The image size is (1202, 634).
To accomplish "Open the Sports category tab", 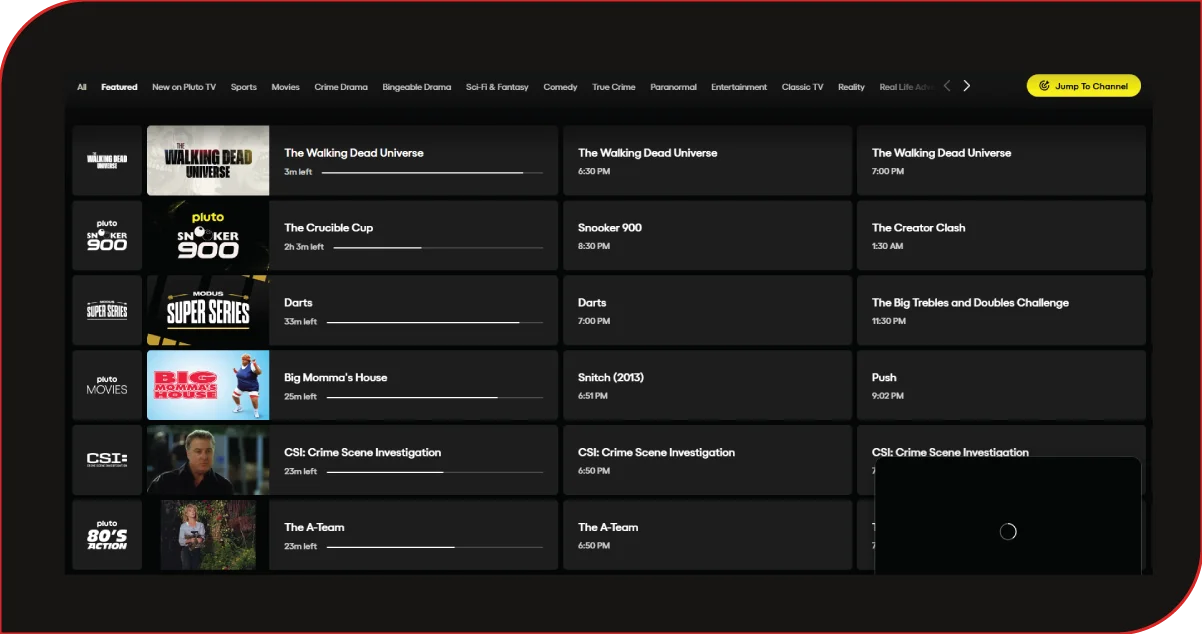I will [x=244, y=87].
